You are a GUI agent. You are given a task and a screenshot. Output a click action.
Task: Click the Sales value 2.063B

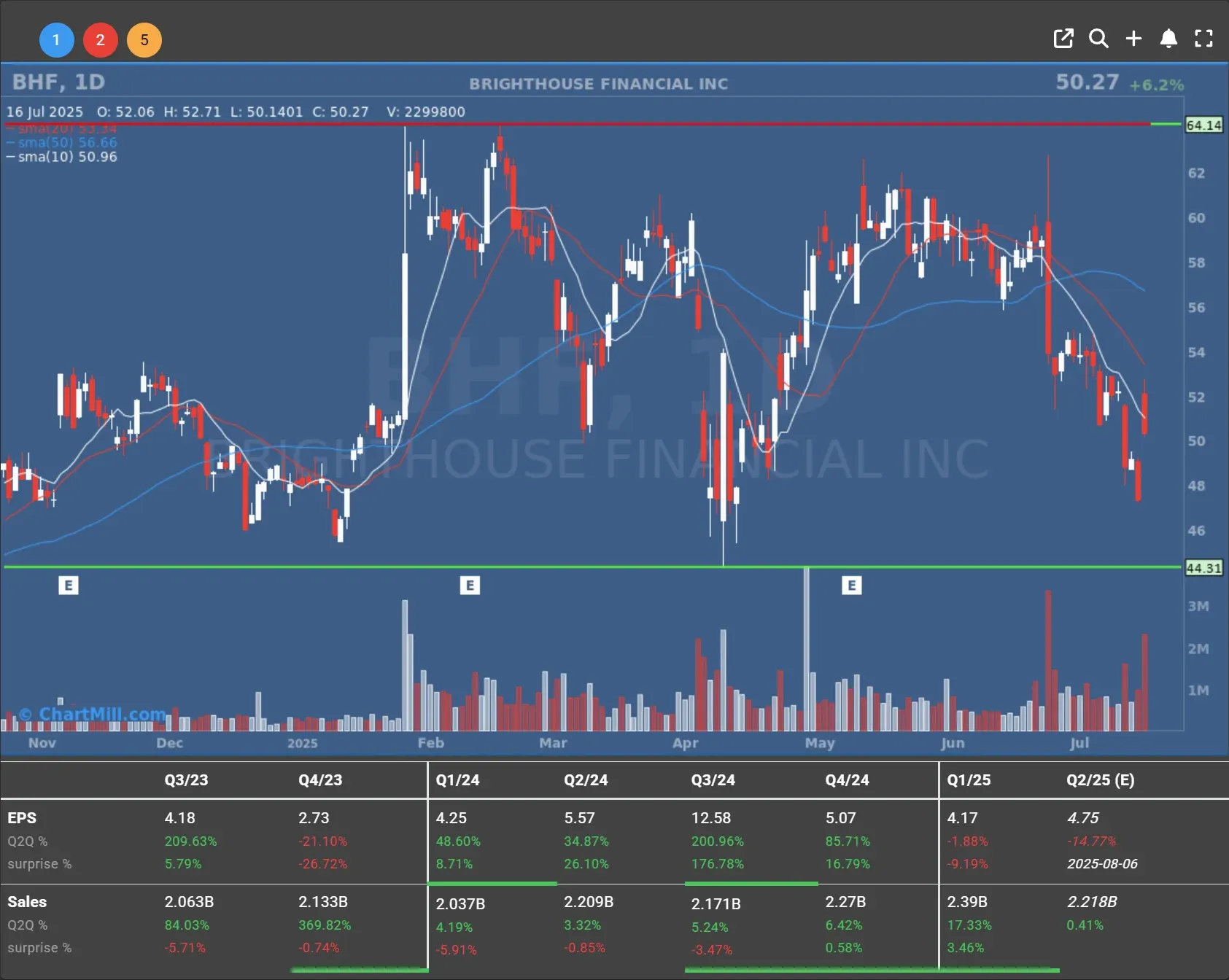click(x=189, y=902)
